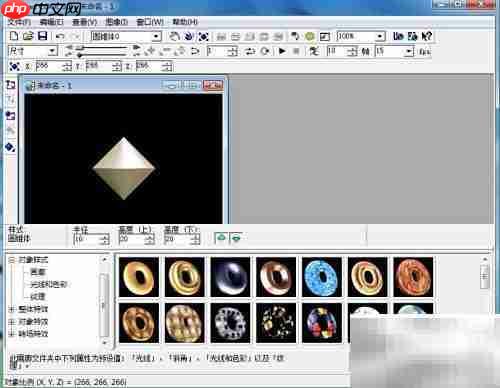Open the 100% zoom dropdown
Screen dimensions: 500x388
380,36
